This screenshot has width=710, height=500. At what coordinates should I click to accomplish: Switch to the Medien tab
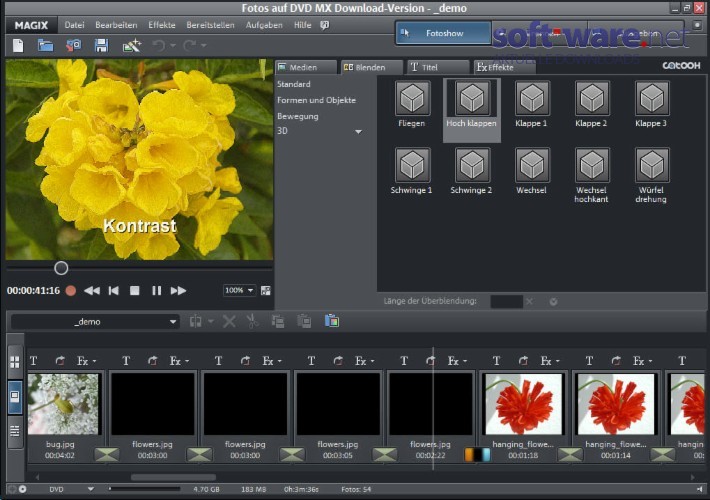306,67
